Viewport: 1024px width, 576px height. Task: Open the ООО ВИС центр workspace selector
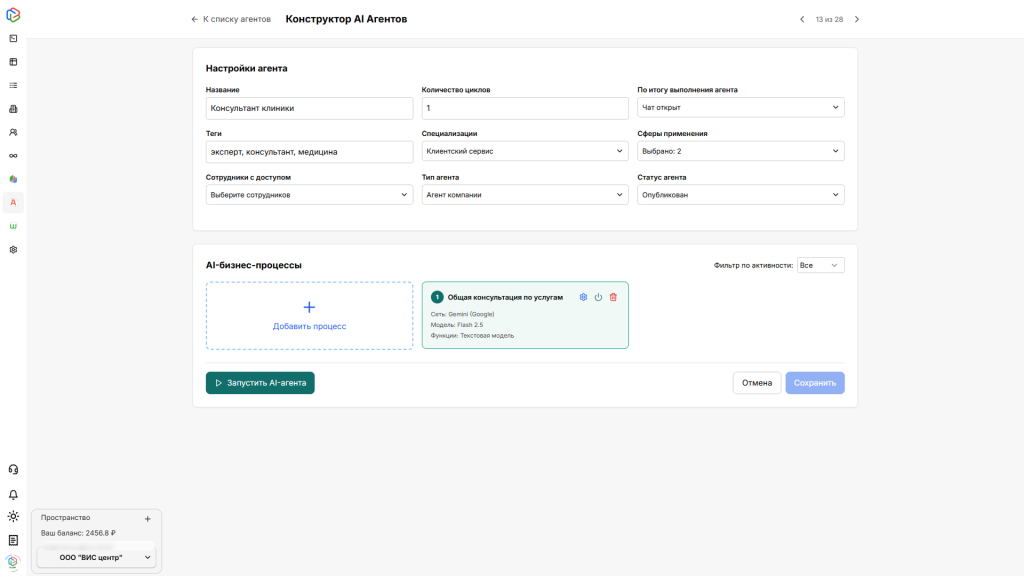(x=96, y=555)
